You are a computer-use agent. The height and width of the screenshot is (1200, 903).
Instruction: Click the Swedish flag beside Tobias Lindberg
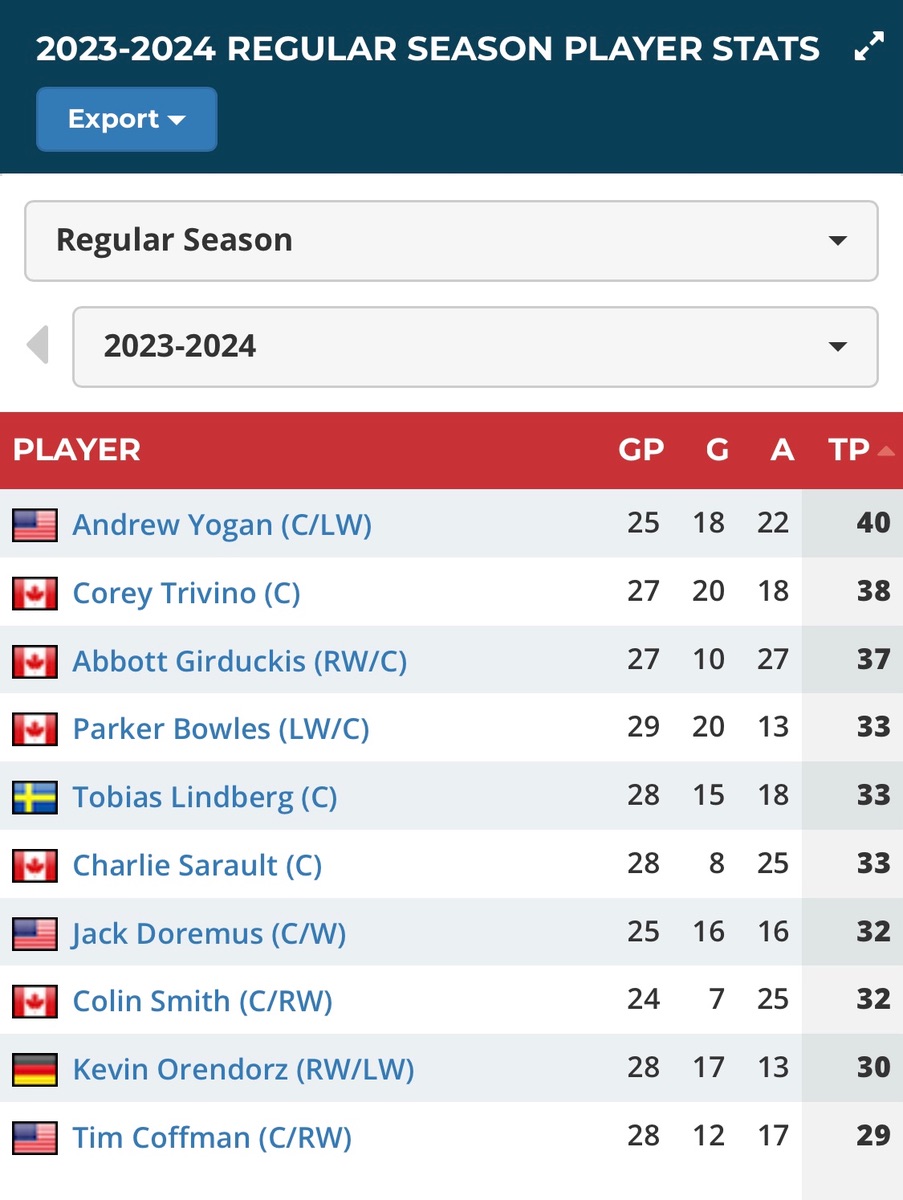(34, 797)
